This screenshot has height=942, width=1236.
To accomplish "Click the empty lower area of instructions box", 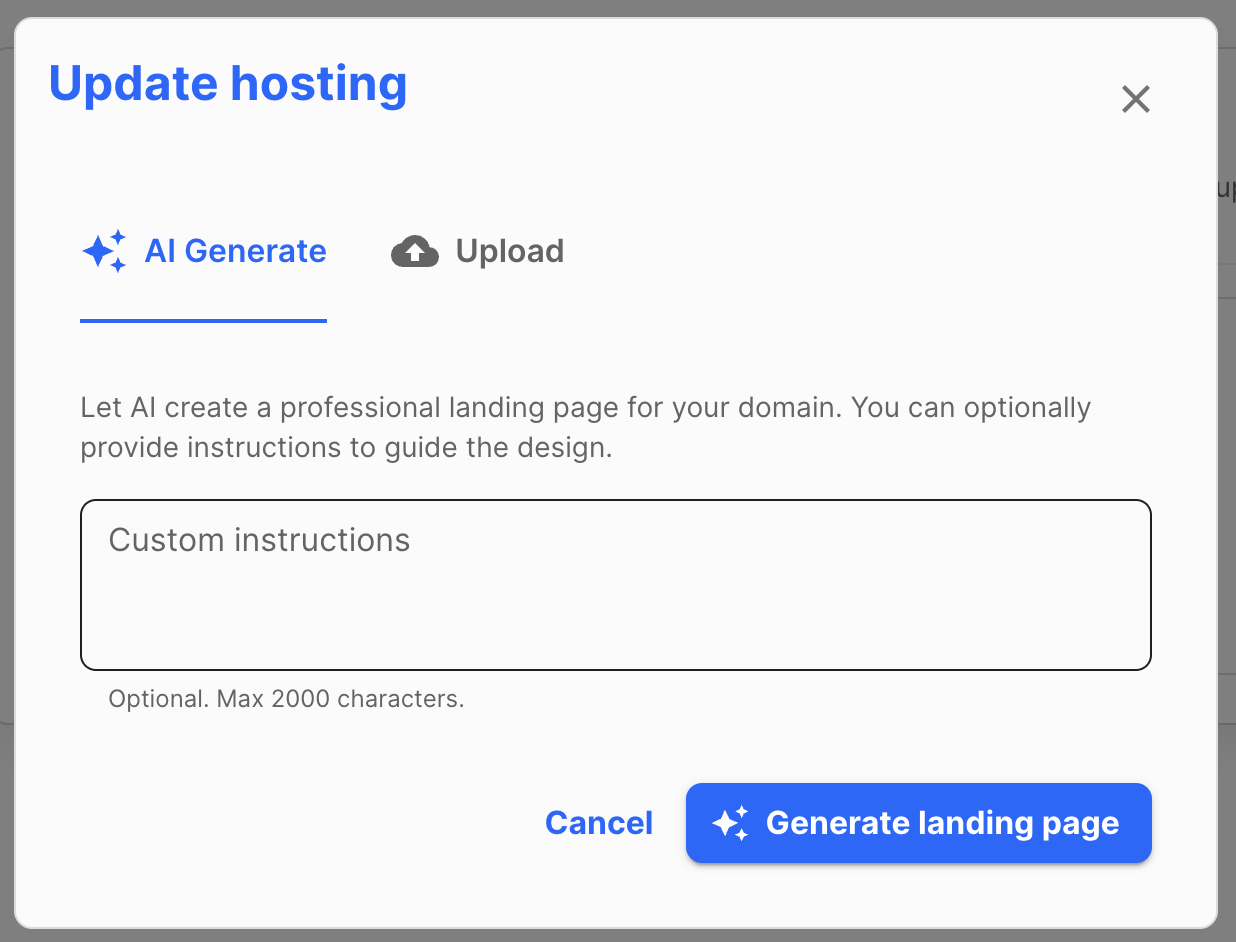I will point(615,625).
